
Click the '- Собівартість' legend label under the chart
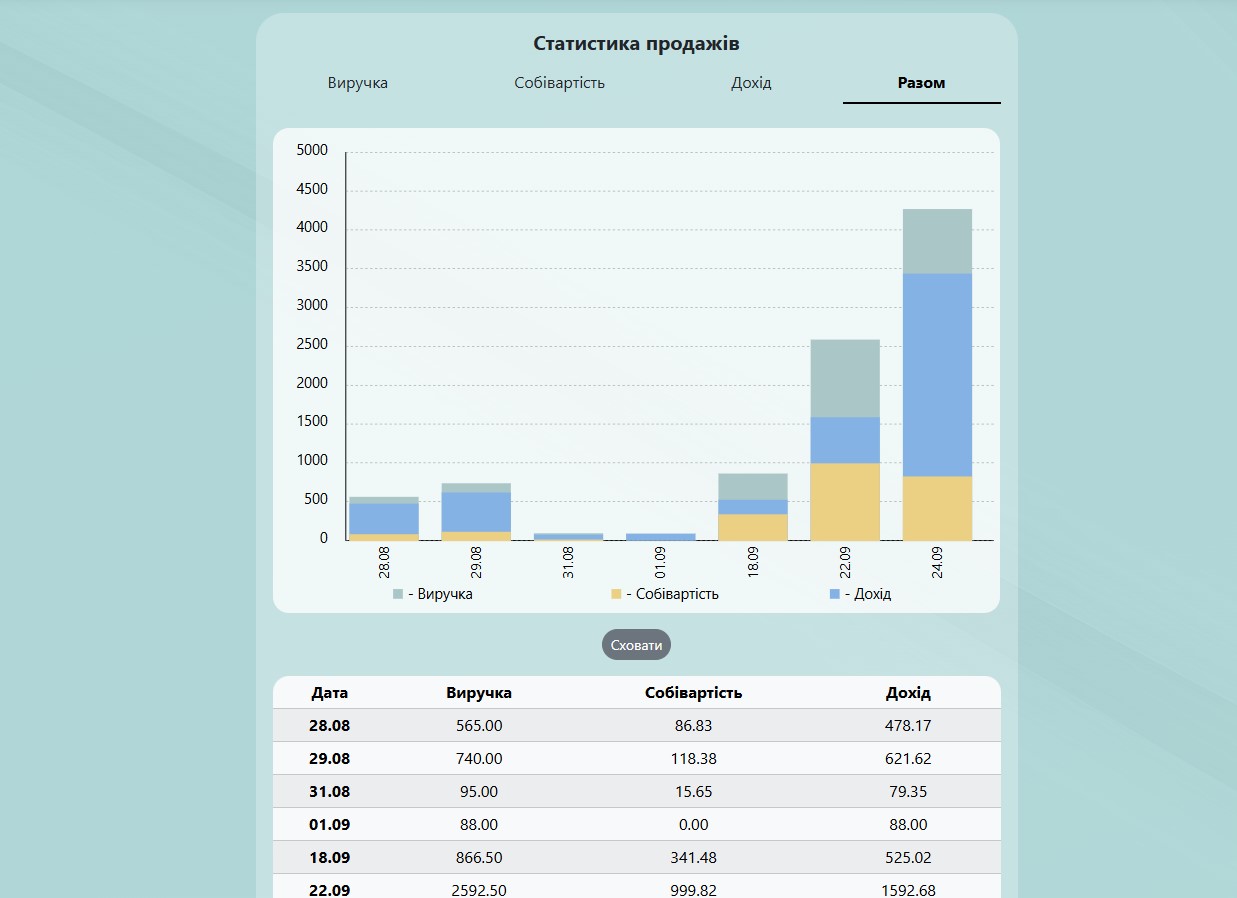672,594
